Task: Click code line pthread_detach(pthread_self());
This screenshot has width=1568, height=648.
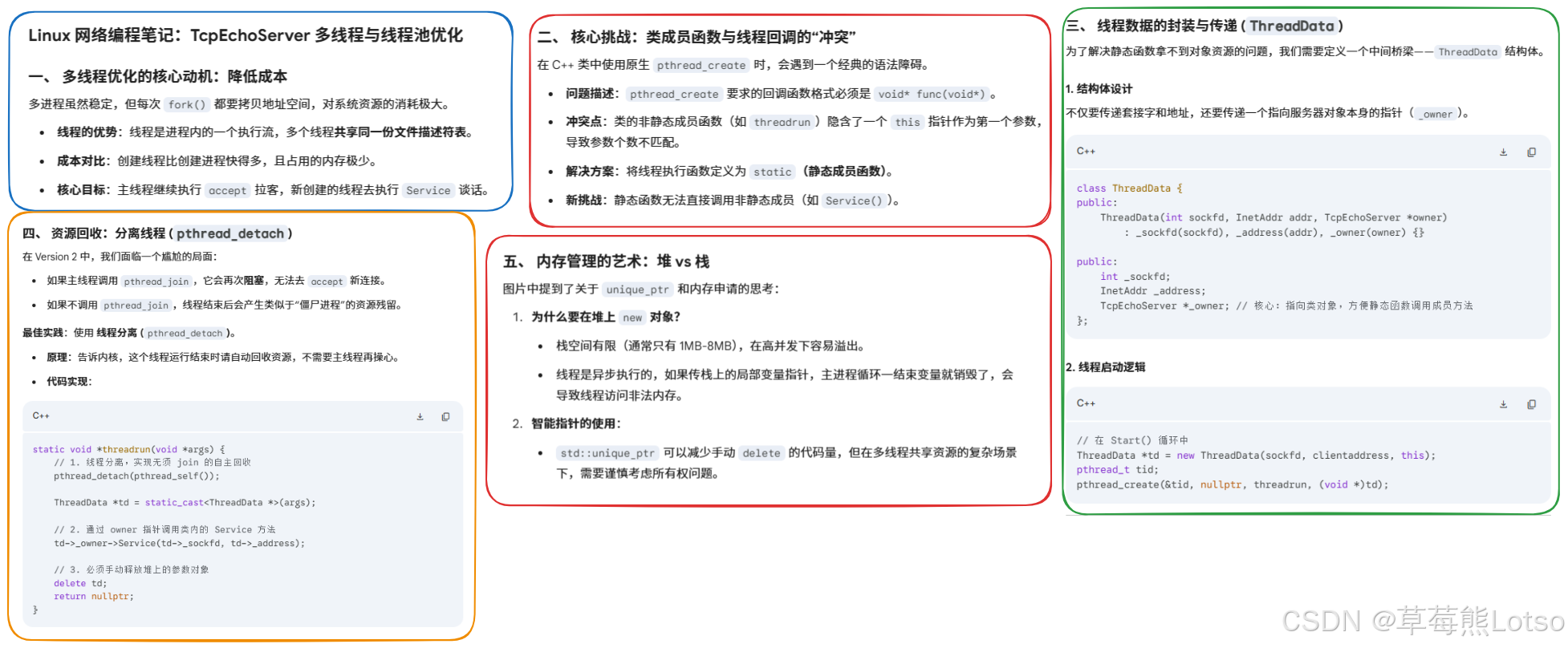Action: [x=136, y=476]
